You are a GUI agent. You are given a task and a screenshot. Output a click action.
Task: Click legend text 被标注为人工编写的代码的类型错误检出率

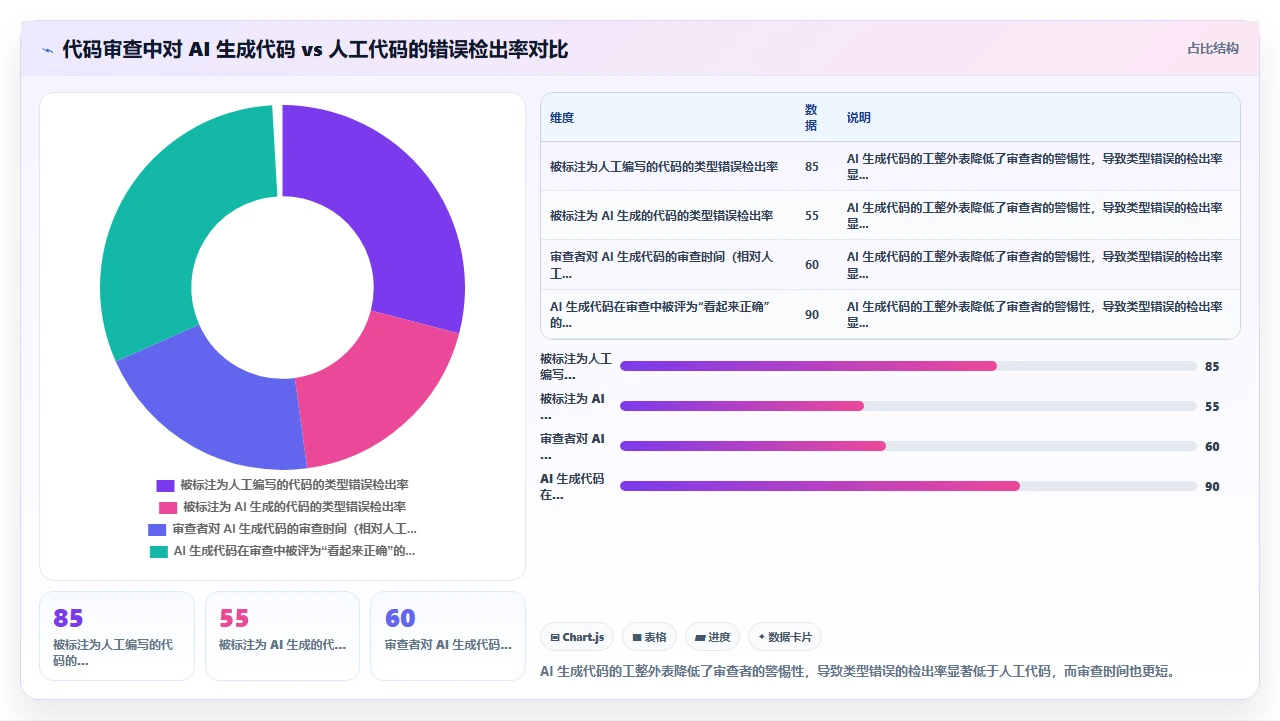point(294,485)
